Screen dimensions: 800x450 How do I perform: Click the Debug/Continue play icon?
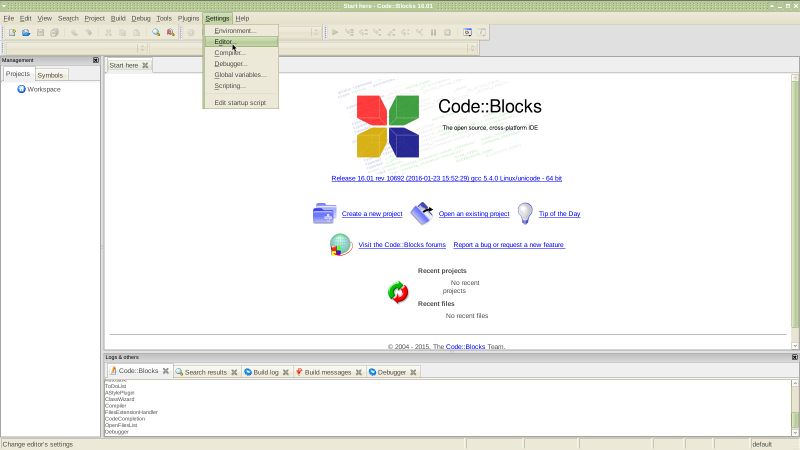coord(335,32)
